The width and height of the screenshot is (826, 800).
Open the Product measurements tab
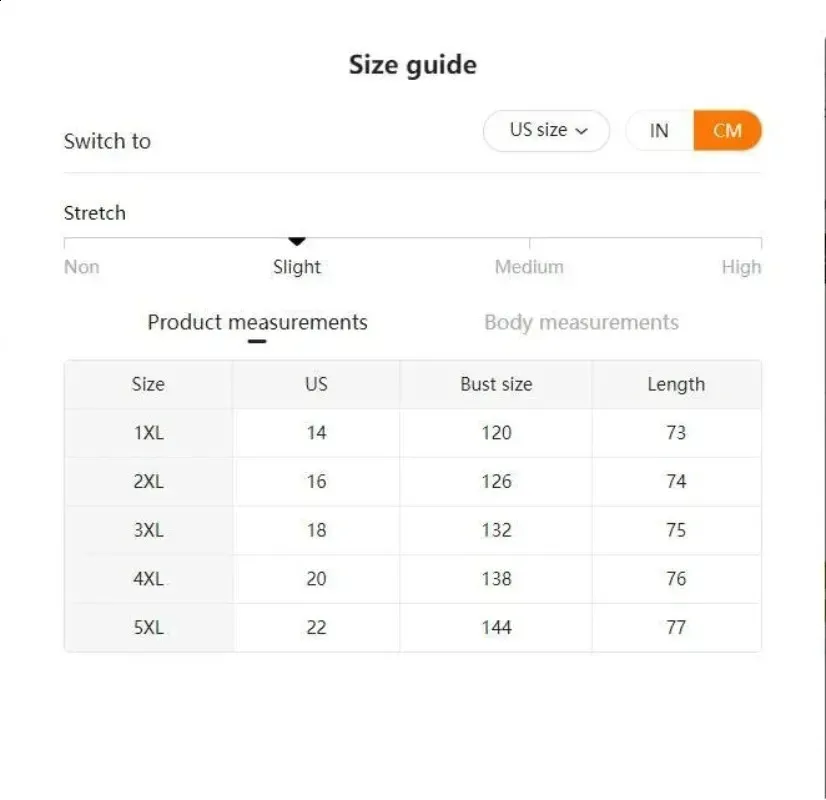(257, 323)
